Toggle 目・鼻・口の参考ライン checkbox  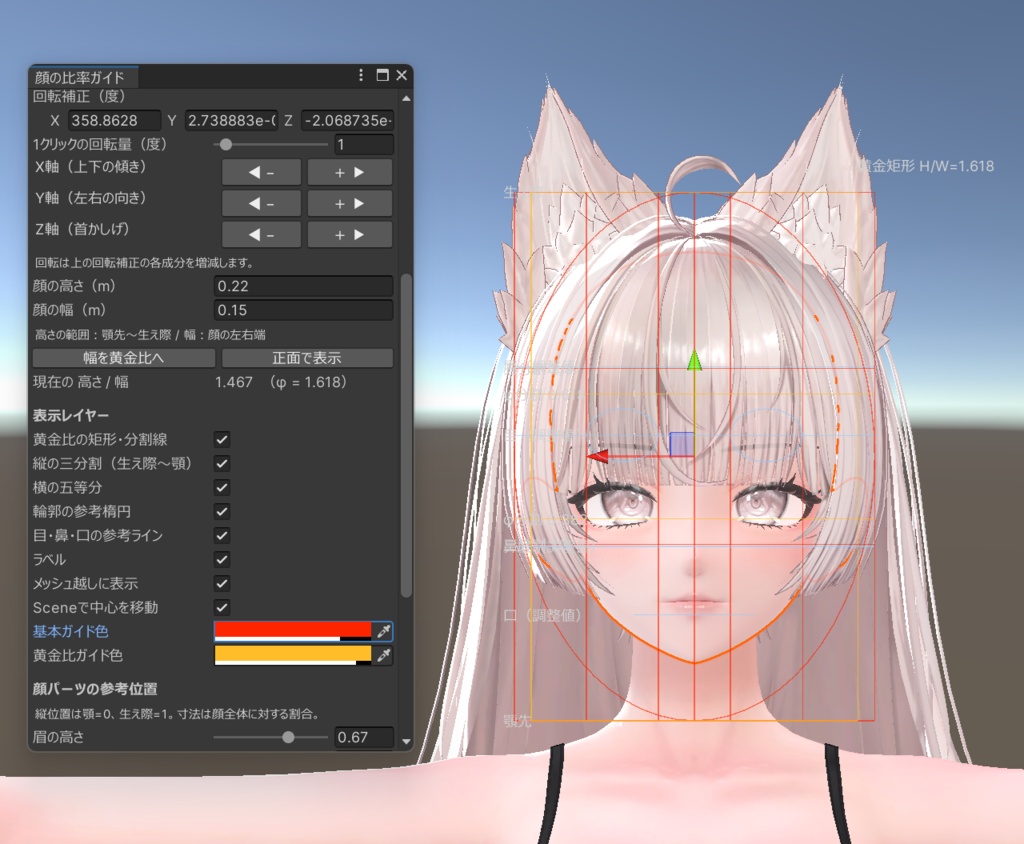tap(222, 536)
